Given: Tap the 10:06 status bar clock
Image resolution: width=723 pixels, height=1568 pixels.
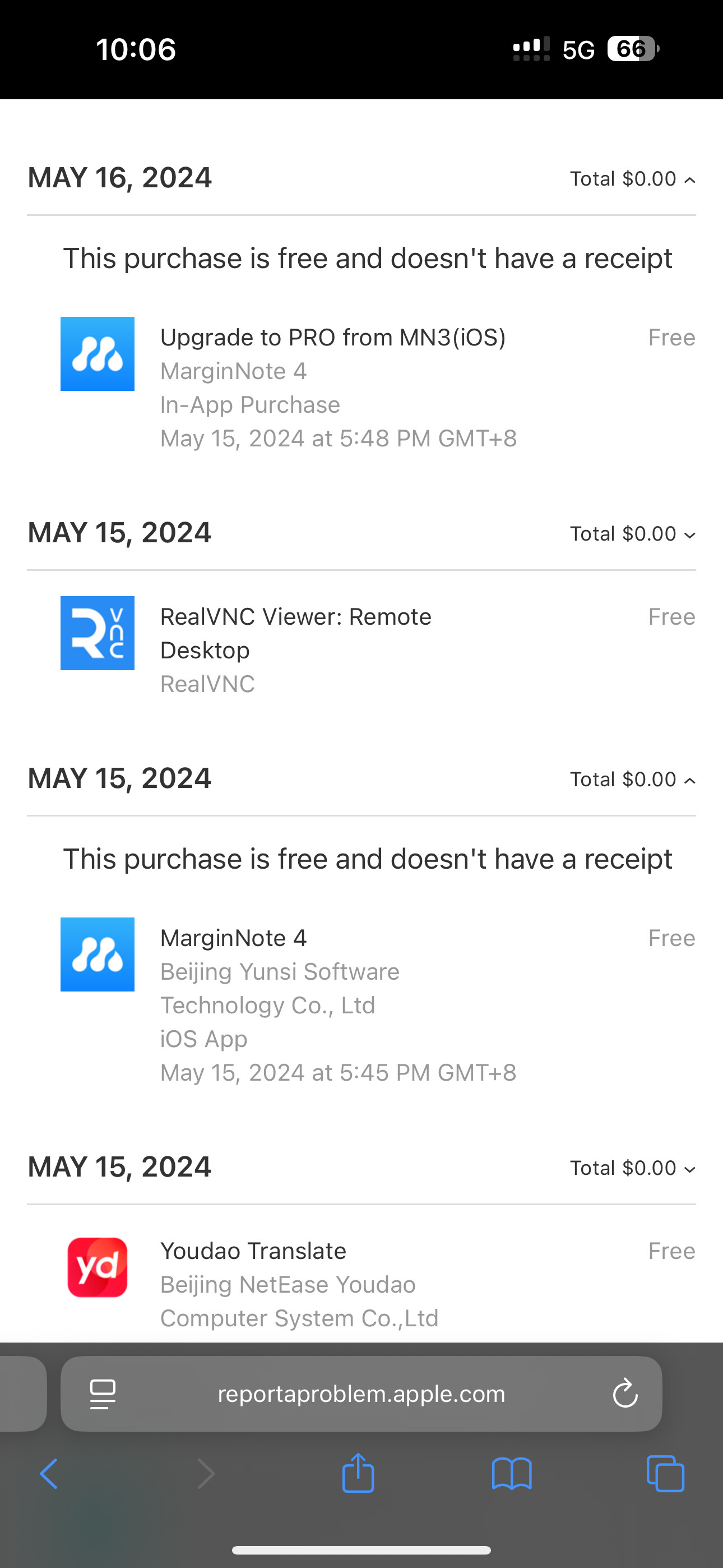Looking at the screenshot, I should (136, 49).
